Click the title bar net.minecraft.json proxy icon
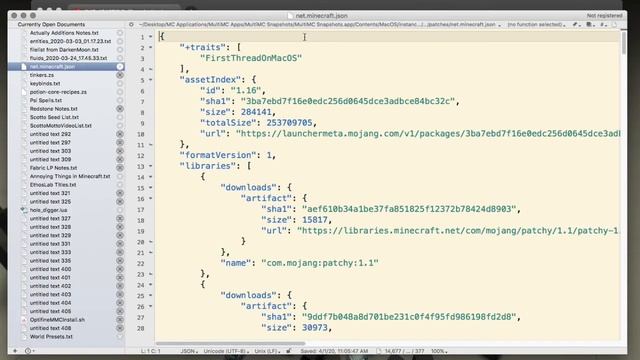Image resolution: width=640 pixels, height=360 pixels. pos(290,16)
